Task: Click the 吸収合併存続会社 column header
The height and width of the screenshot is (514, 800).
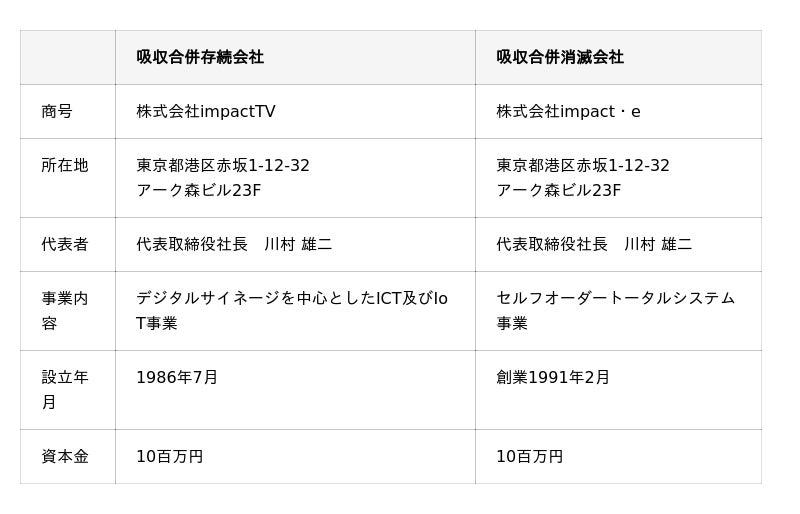Action: pos(200,57)
